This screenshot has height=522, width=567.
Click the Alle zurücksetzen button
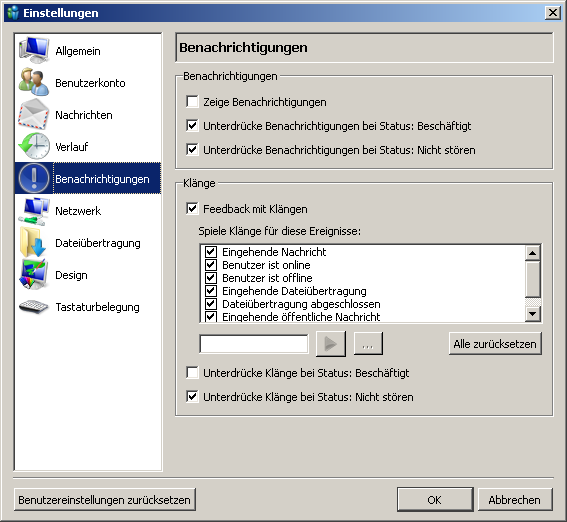(x=495, y=344)
